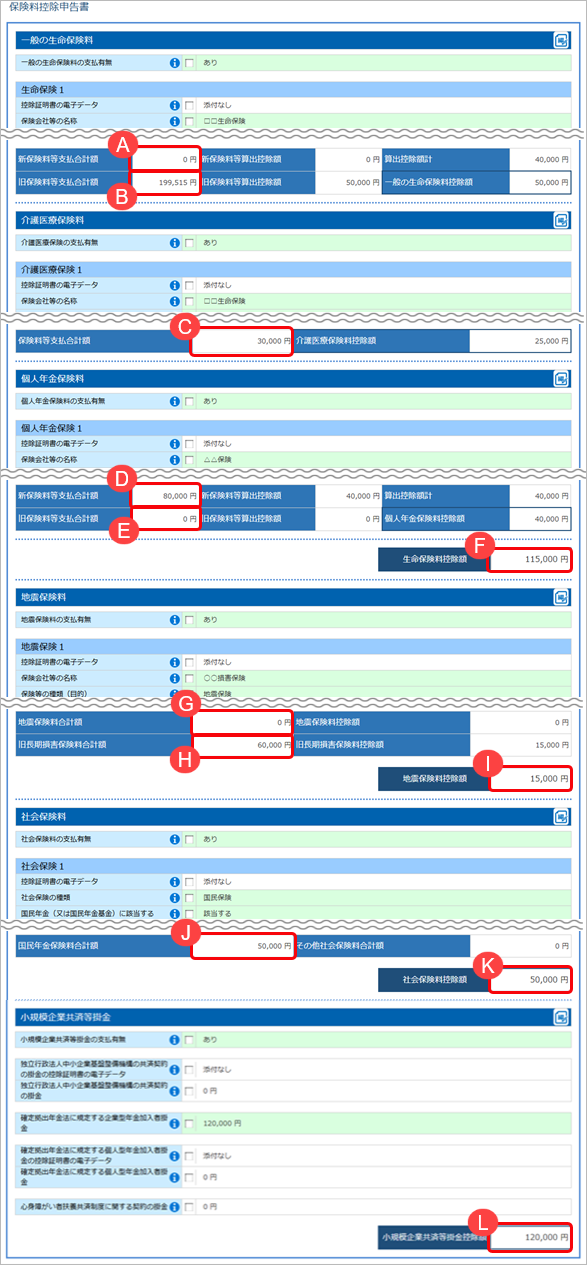
Task: Open the edit icon in 個人年金保険料 header
Action: click(561, 379)
